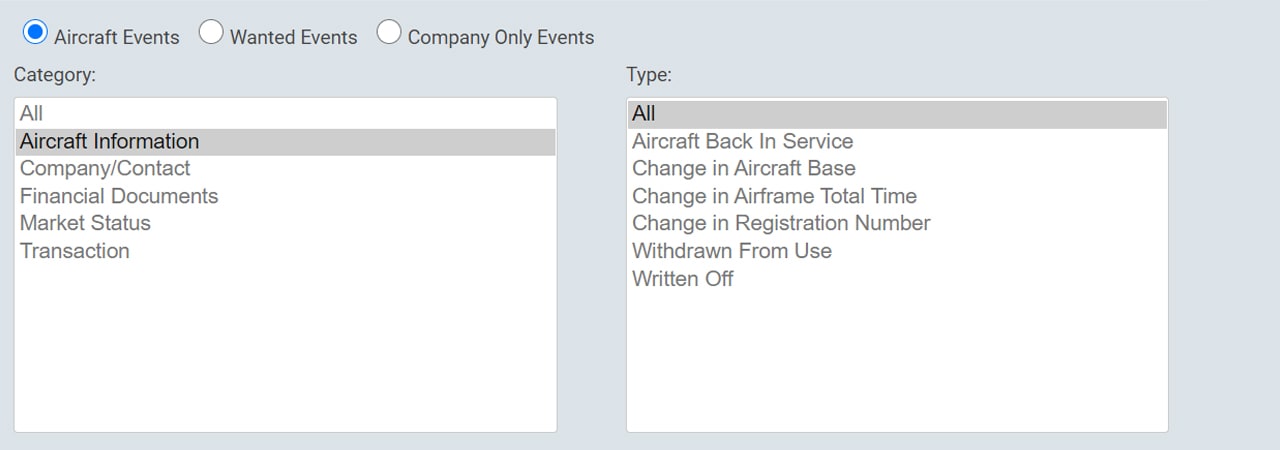The image size is (1280, 450).
Task: Pick Aircraft Information category
Action: tap(285, 141)
